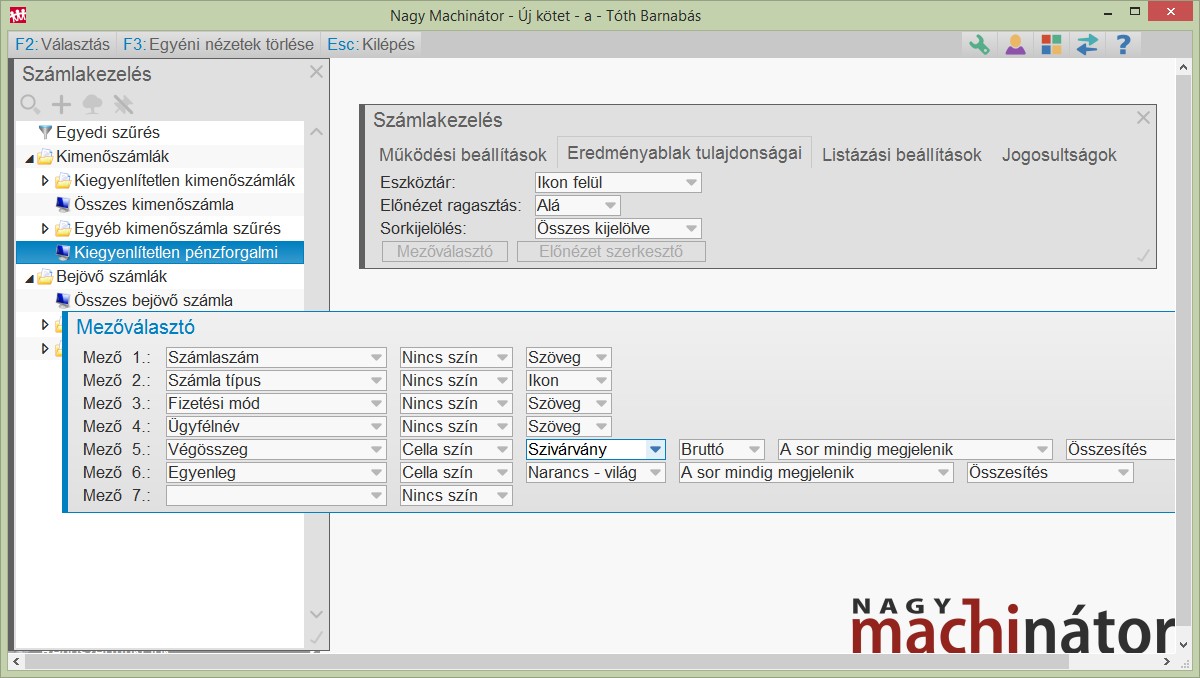Open Mező 6 field dropdown Egyenleg
This screenshot has width=1200, height=678.
(x=276, y=472)
